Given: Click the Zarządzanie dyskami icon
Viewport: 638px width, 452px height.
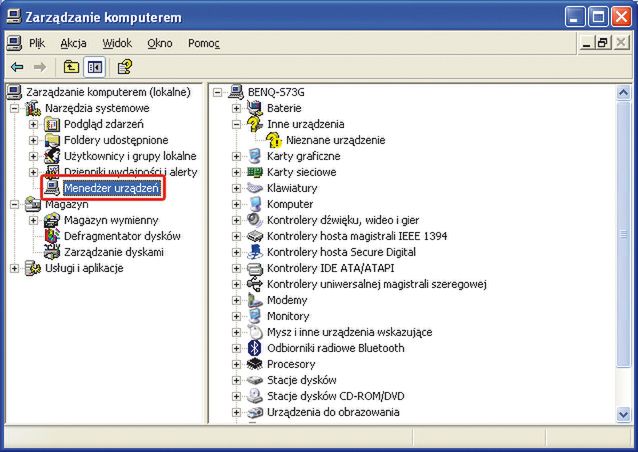Looking at the screenshot, I should click(52, 252).
